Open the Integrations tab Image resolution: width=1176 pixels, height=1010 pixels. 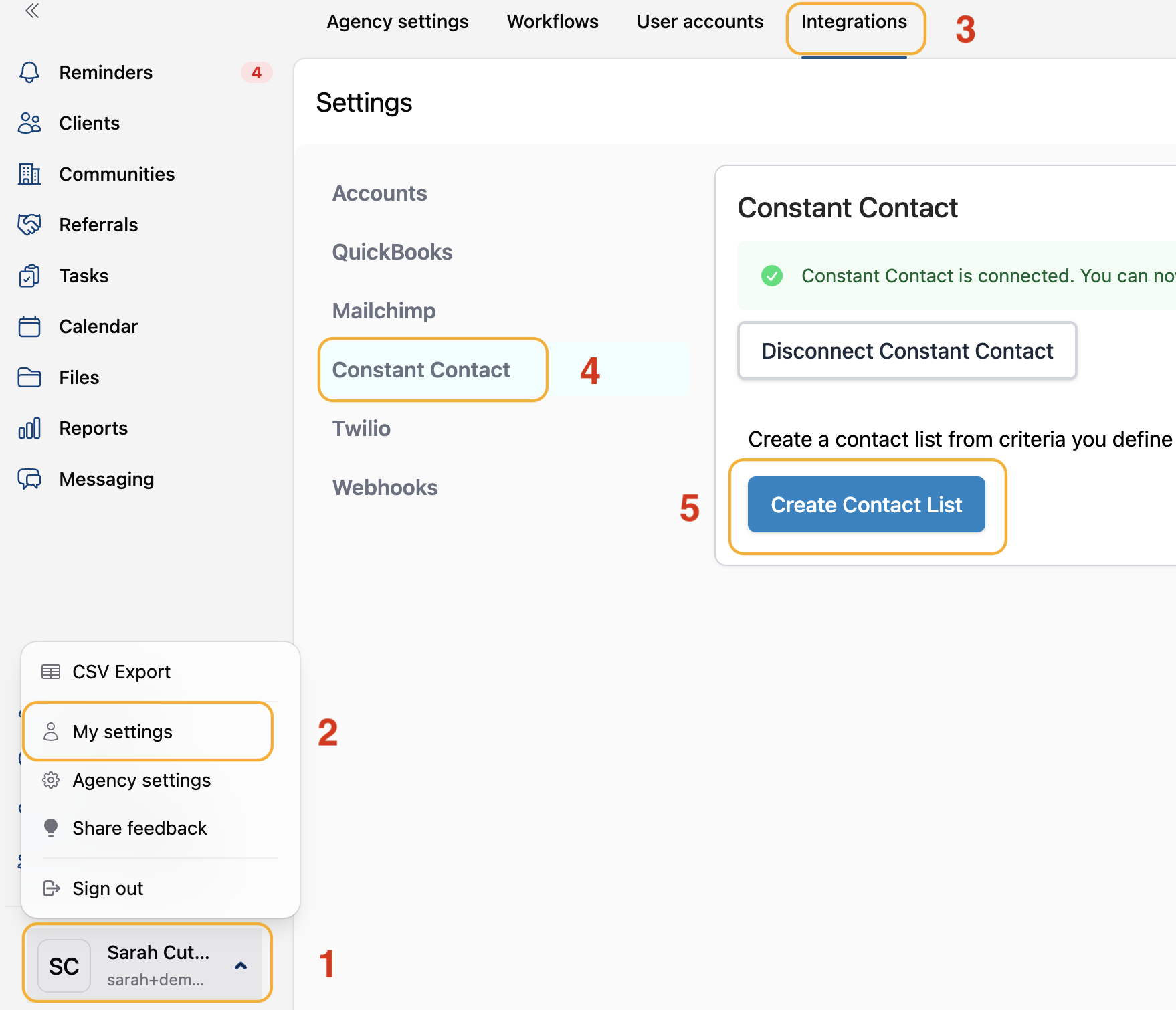point(854,22)
